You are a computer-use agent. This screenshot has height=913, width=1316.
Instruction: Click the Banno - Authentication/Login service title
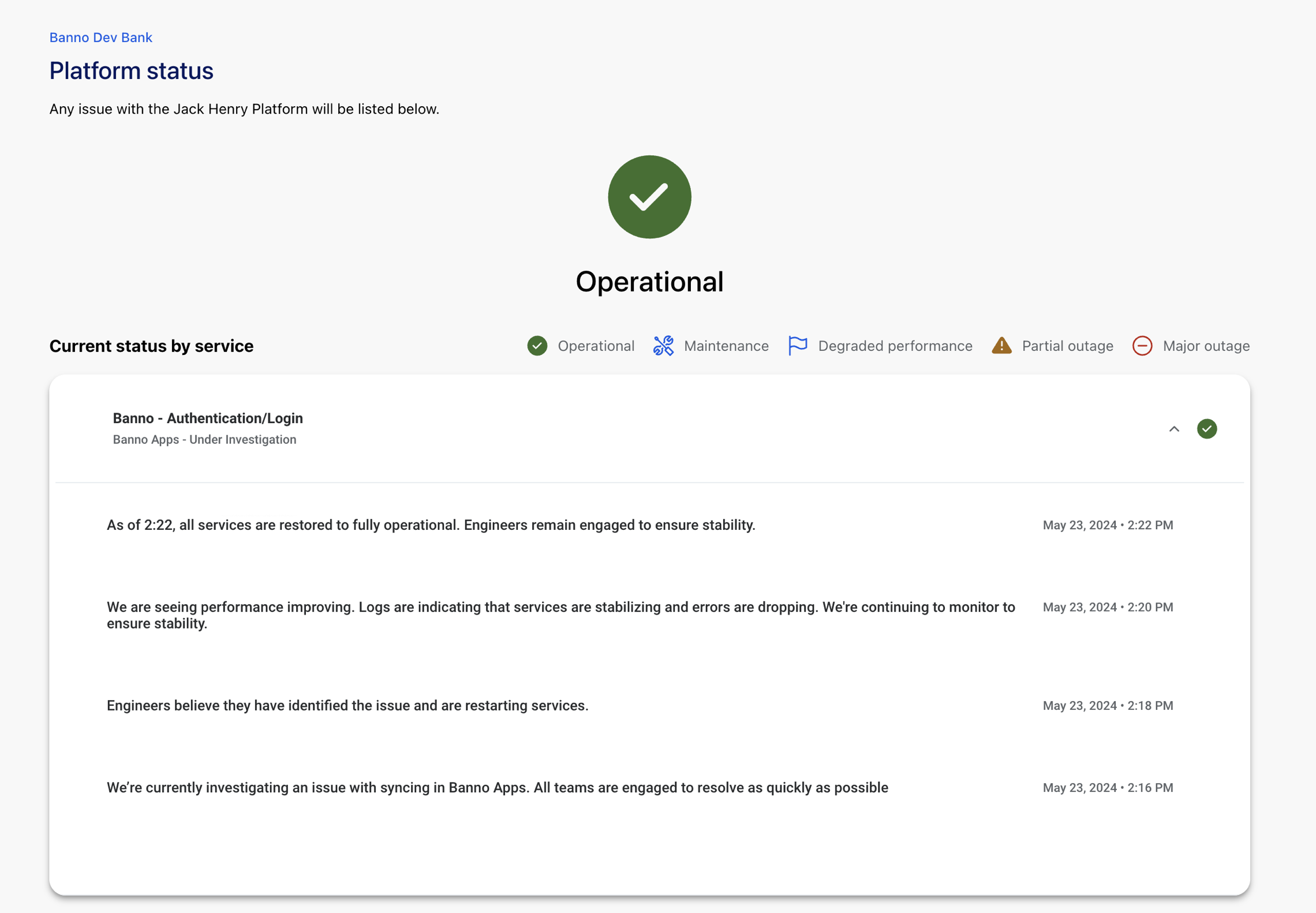(x=208, y=418)
